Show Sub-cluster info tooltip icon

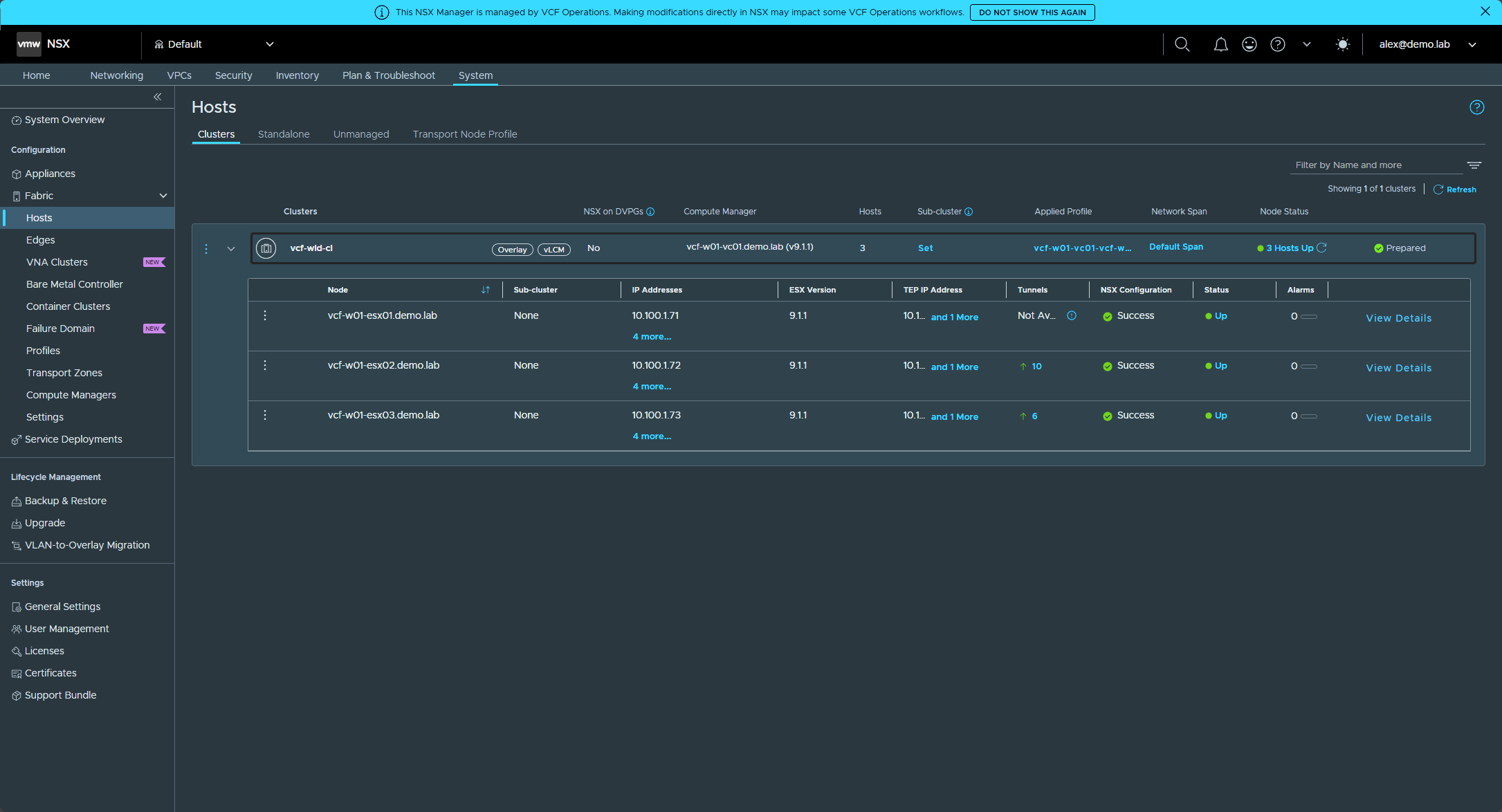tap(969, 212)
